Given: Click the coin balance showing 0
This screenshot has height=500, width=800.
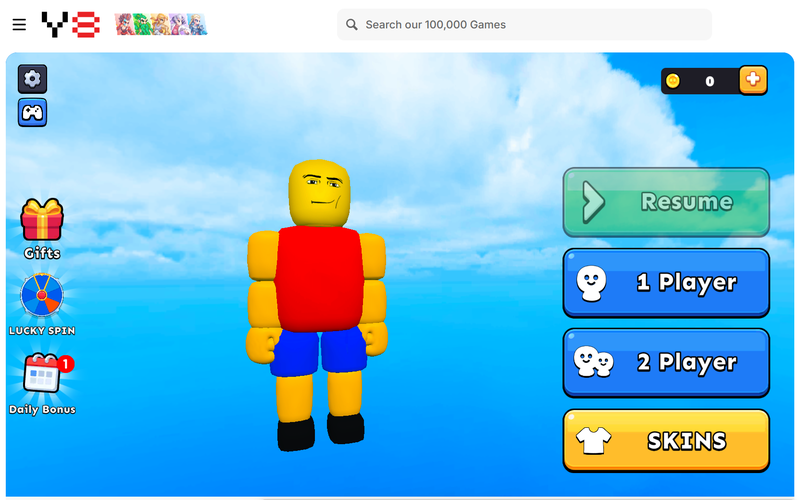Looking at the screenshot, I should [x=710, y=81].
